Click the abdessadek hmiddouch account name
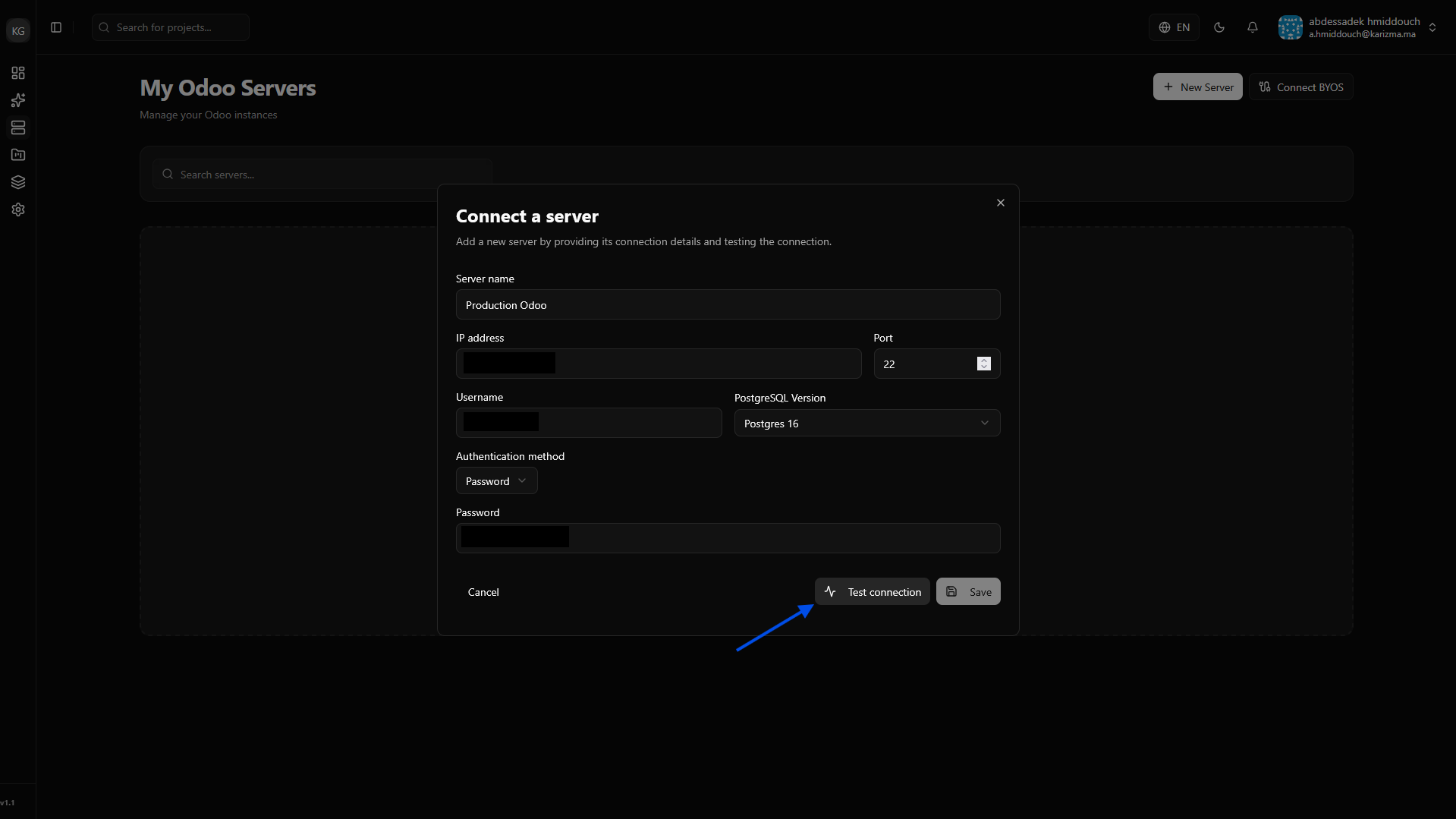The width and height of the screenshot is (1456, 819). pos(1364,21)
